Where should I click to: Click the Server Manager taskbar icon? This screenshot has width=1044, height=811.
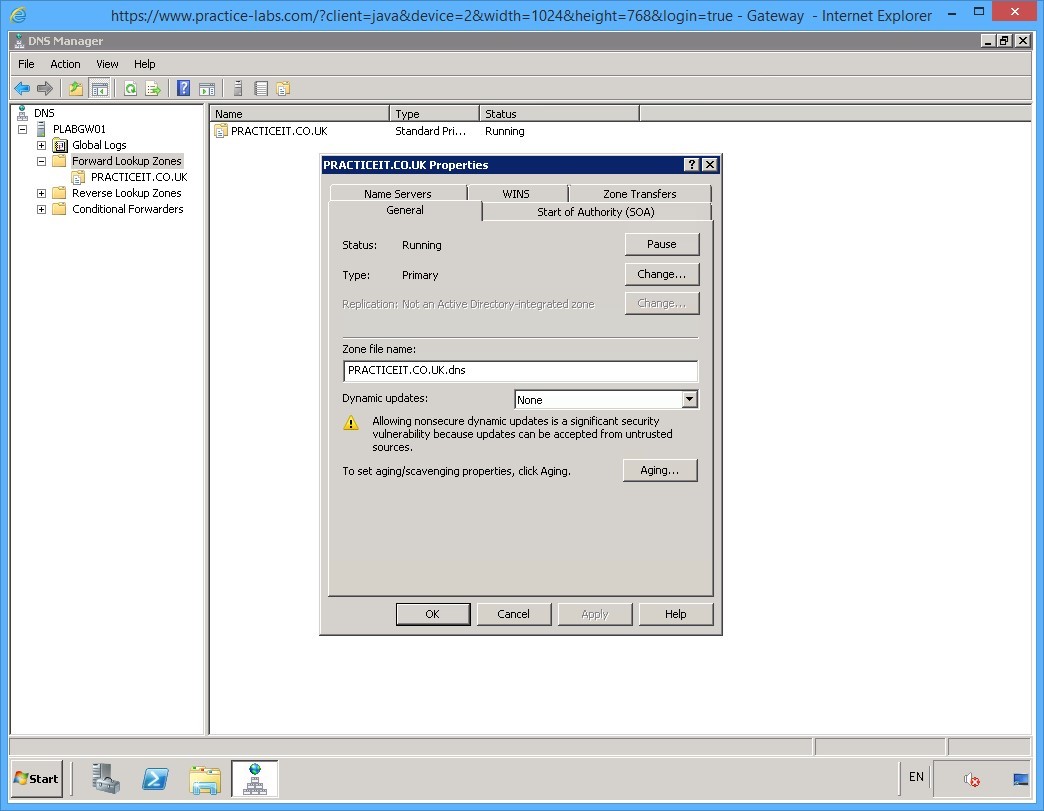[106, 779]
